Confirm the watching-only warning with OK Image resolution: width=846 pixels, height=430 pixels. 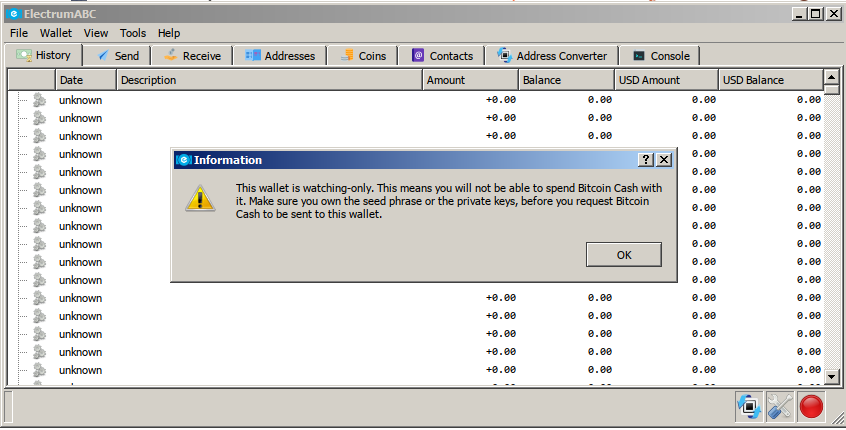pyautogui.click(x=624, y=255)
